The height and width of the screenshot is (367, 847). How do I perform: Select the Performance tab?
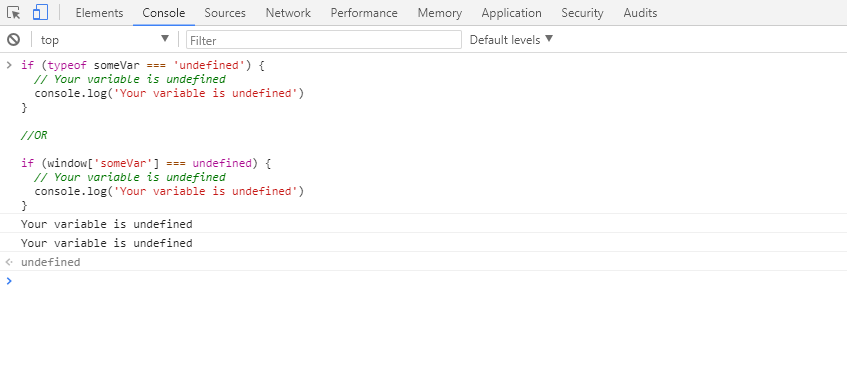[x=364, y=12]
